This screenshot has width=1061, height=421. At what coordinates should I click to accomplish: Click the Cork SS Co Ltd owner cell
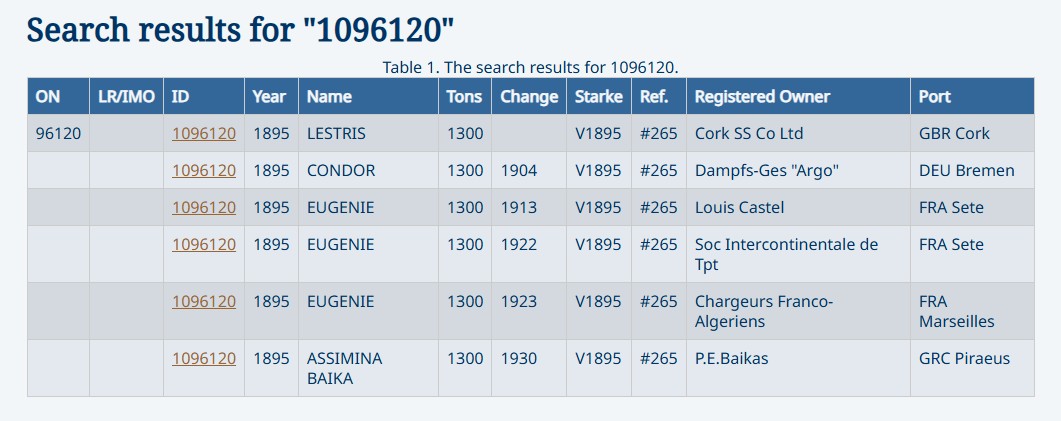[x=749, y=133]
